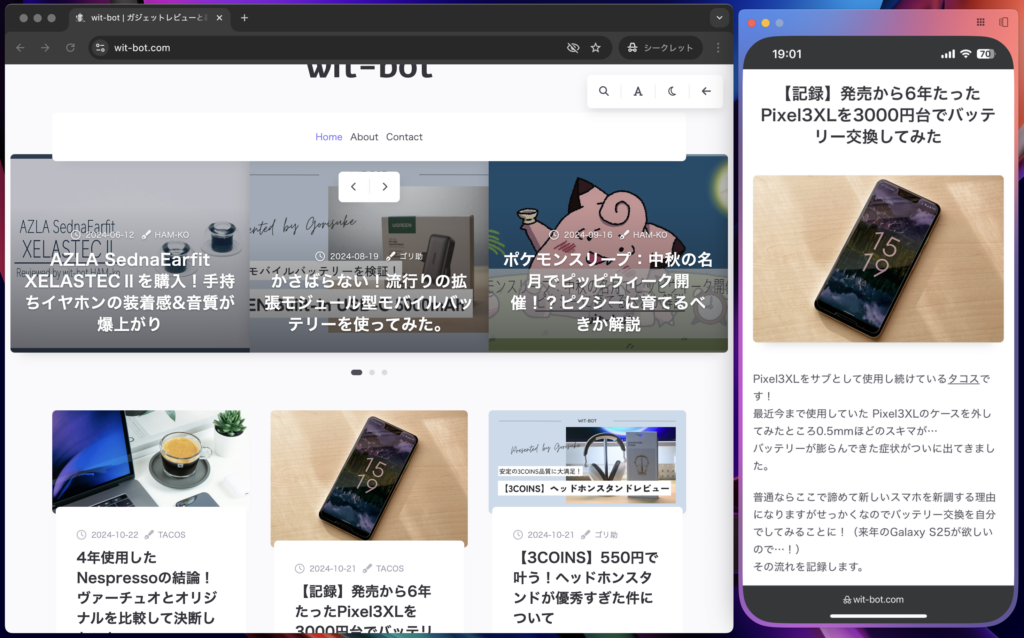This screenshot has height=638, width=1024.
Task: Open a new browser tab
Action: pyautogui.click(x=244, y=17)
